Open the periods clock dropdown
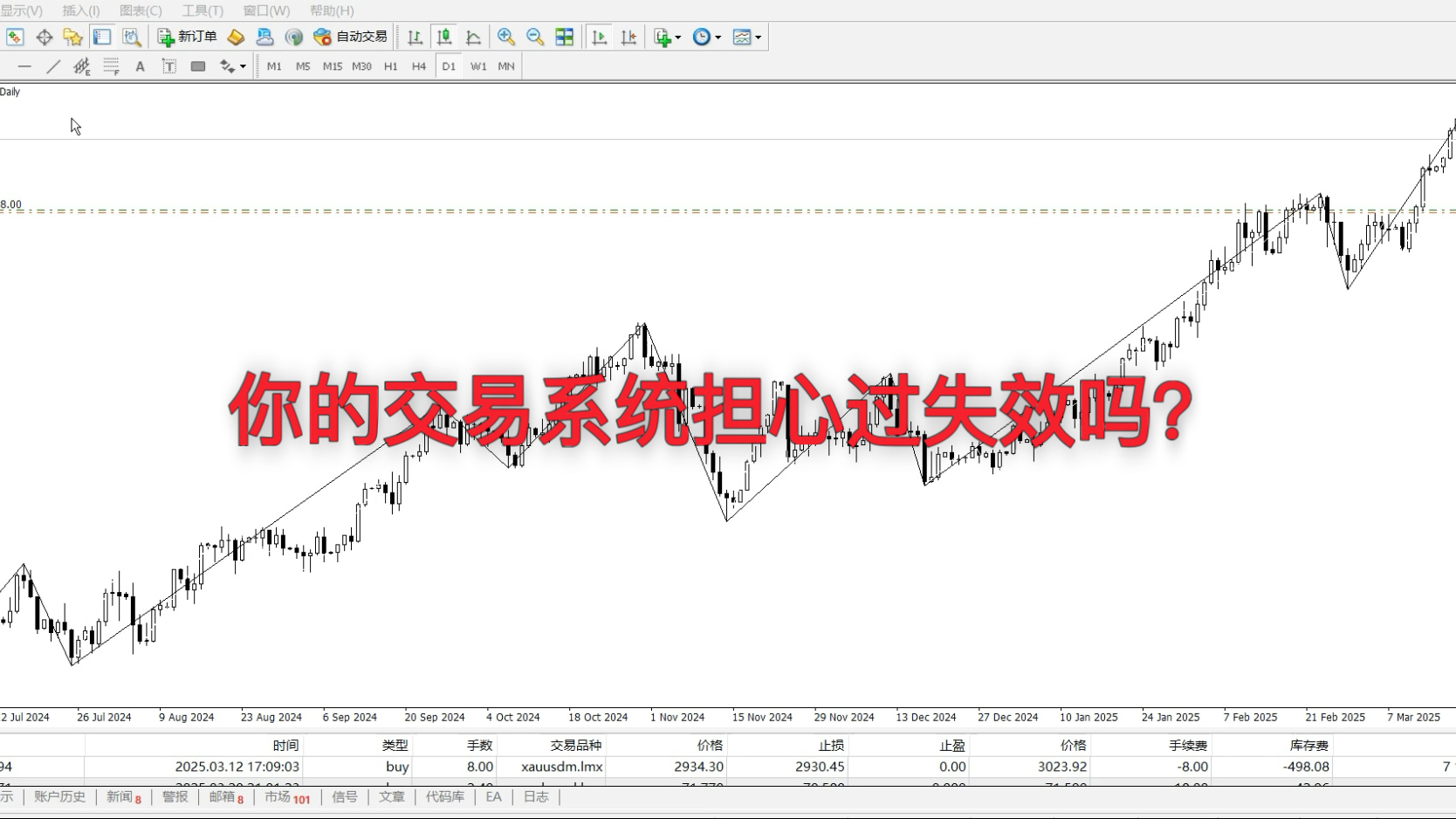The image size is (1456, 819). (707, 37)
